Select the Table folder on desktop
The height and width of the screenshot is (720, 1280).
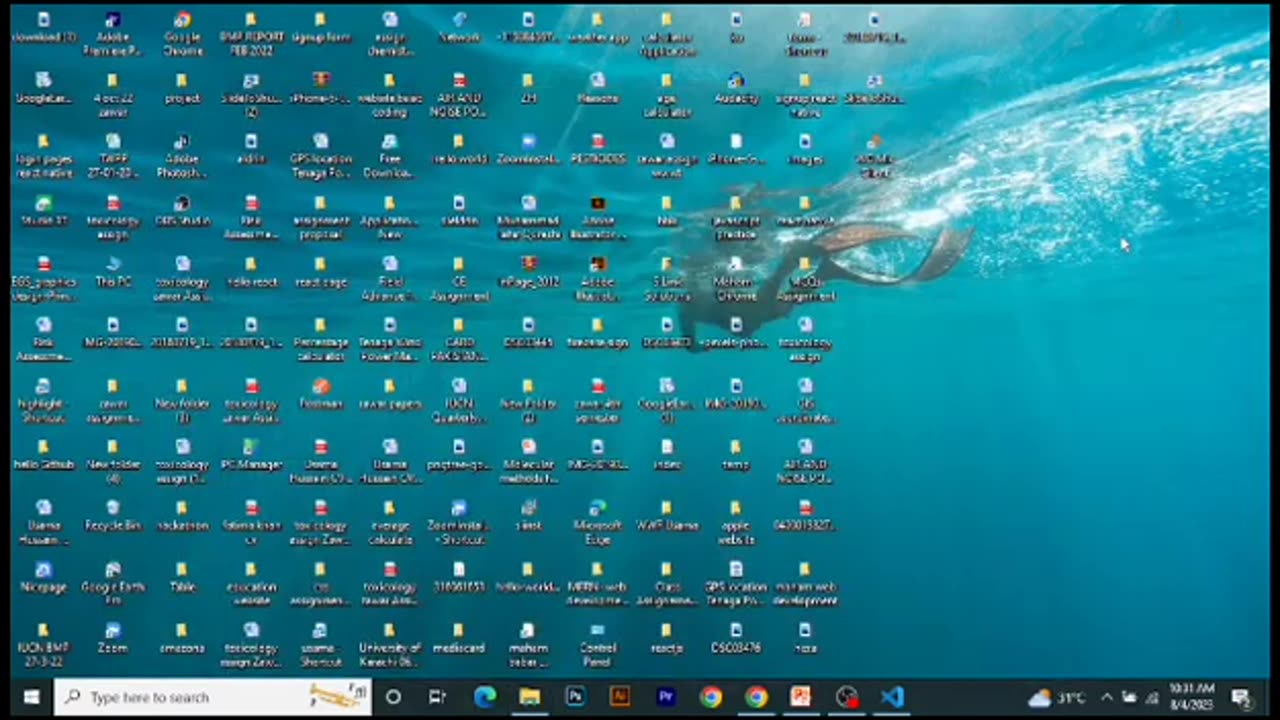pos(182,577)
